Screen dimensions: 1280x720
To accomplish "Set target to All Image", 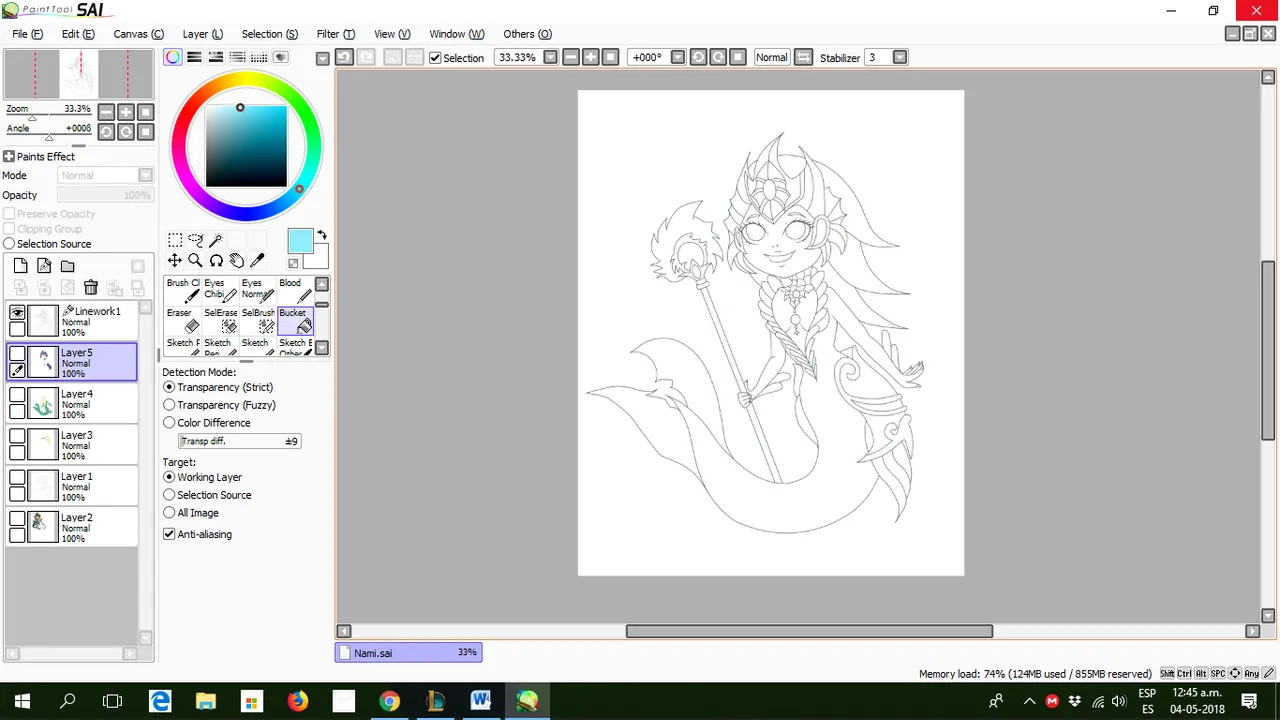I will point(169,513).
